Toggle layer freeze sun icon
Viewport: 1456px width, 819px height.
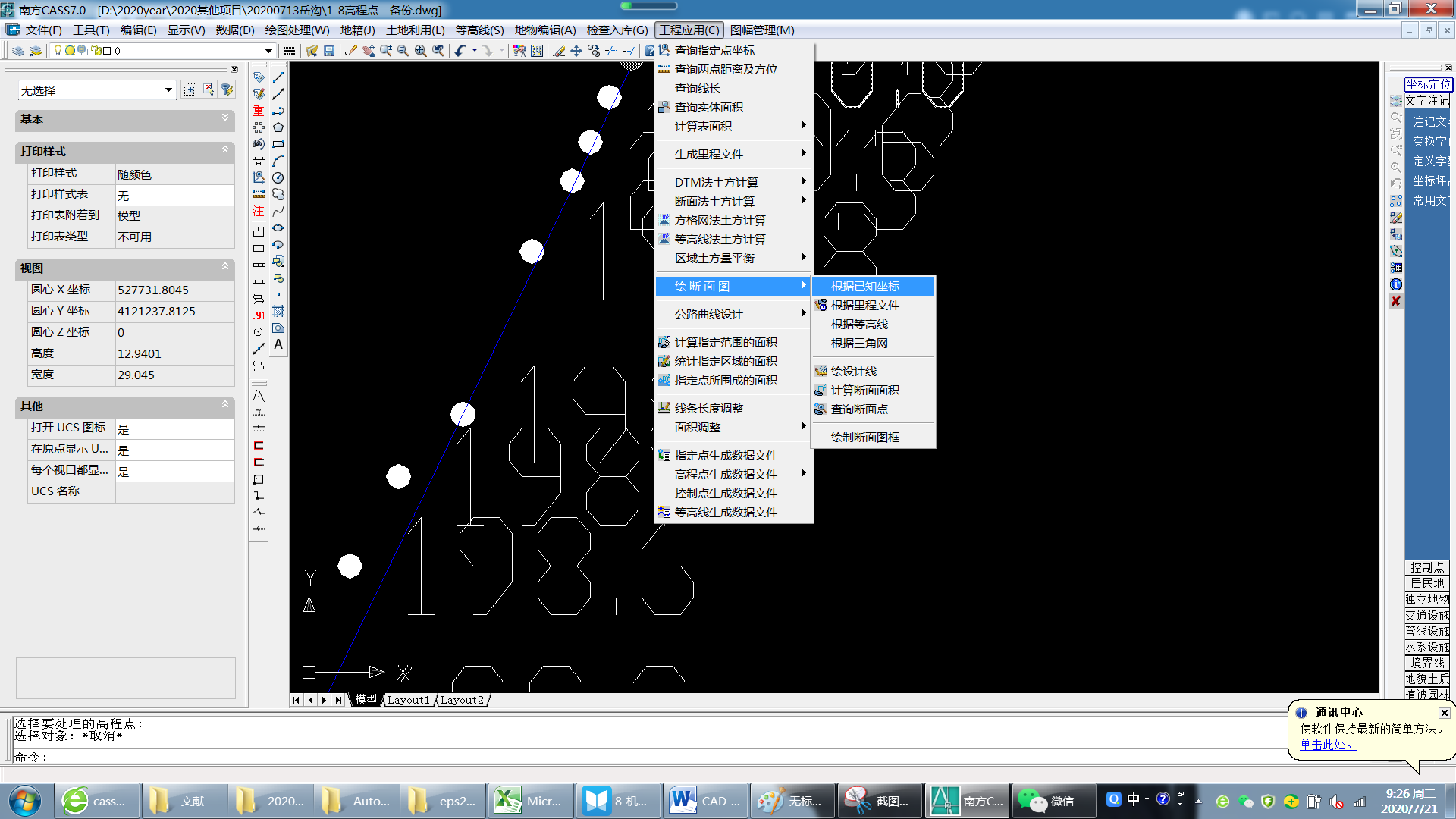70,51
